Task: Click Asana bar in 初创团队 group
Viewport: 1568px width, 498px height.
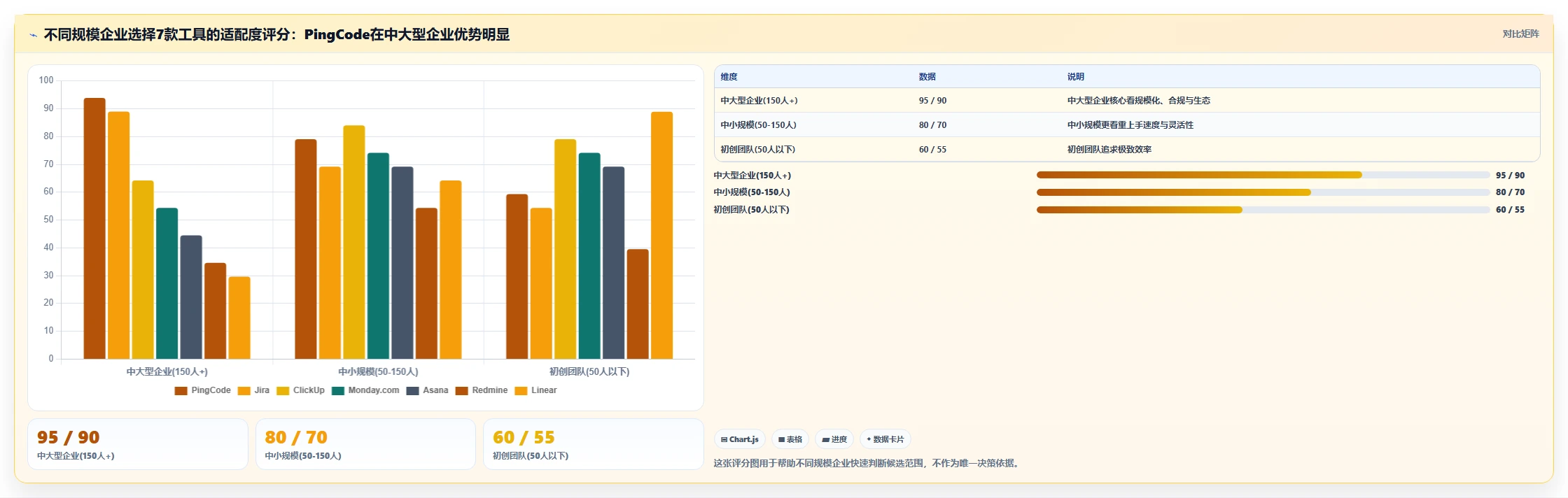Action: pyautogui.click(x=613, y=263)
